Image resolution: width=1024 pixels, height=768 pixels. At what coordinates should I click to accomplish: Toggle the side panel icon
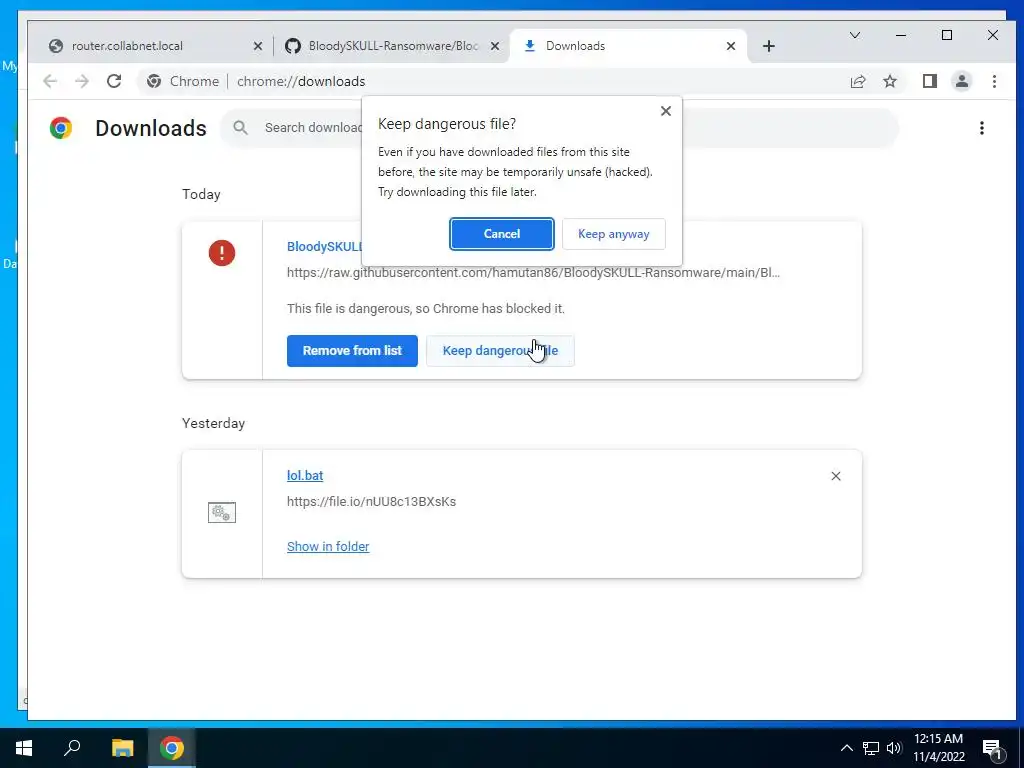pyautogui.click(x=929, y=81)
